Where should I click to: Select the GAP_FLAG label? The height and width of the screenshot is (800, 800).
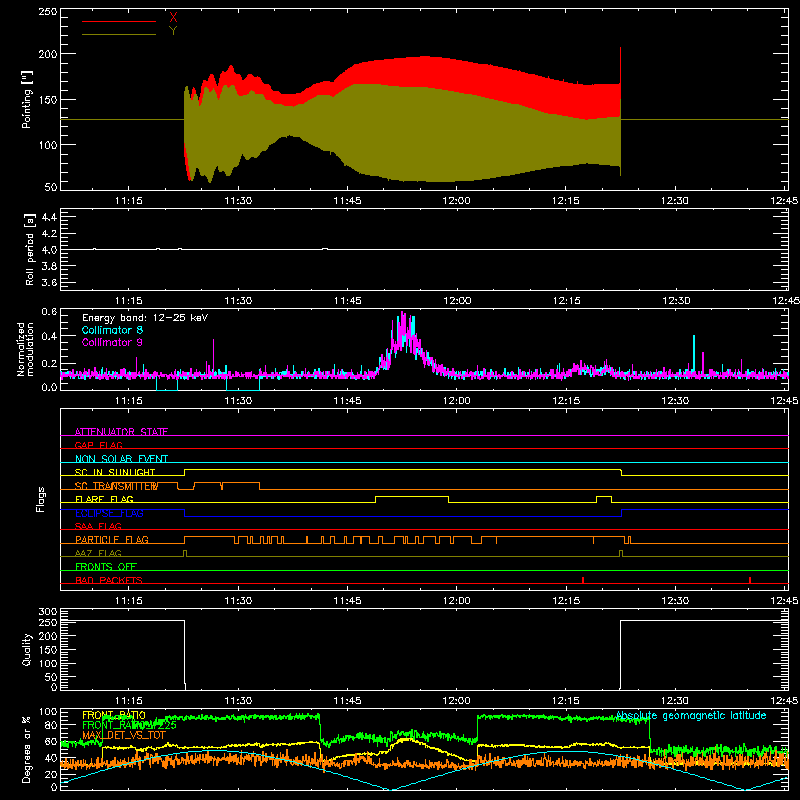tap(98, 445)
